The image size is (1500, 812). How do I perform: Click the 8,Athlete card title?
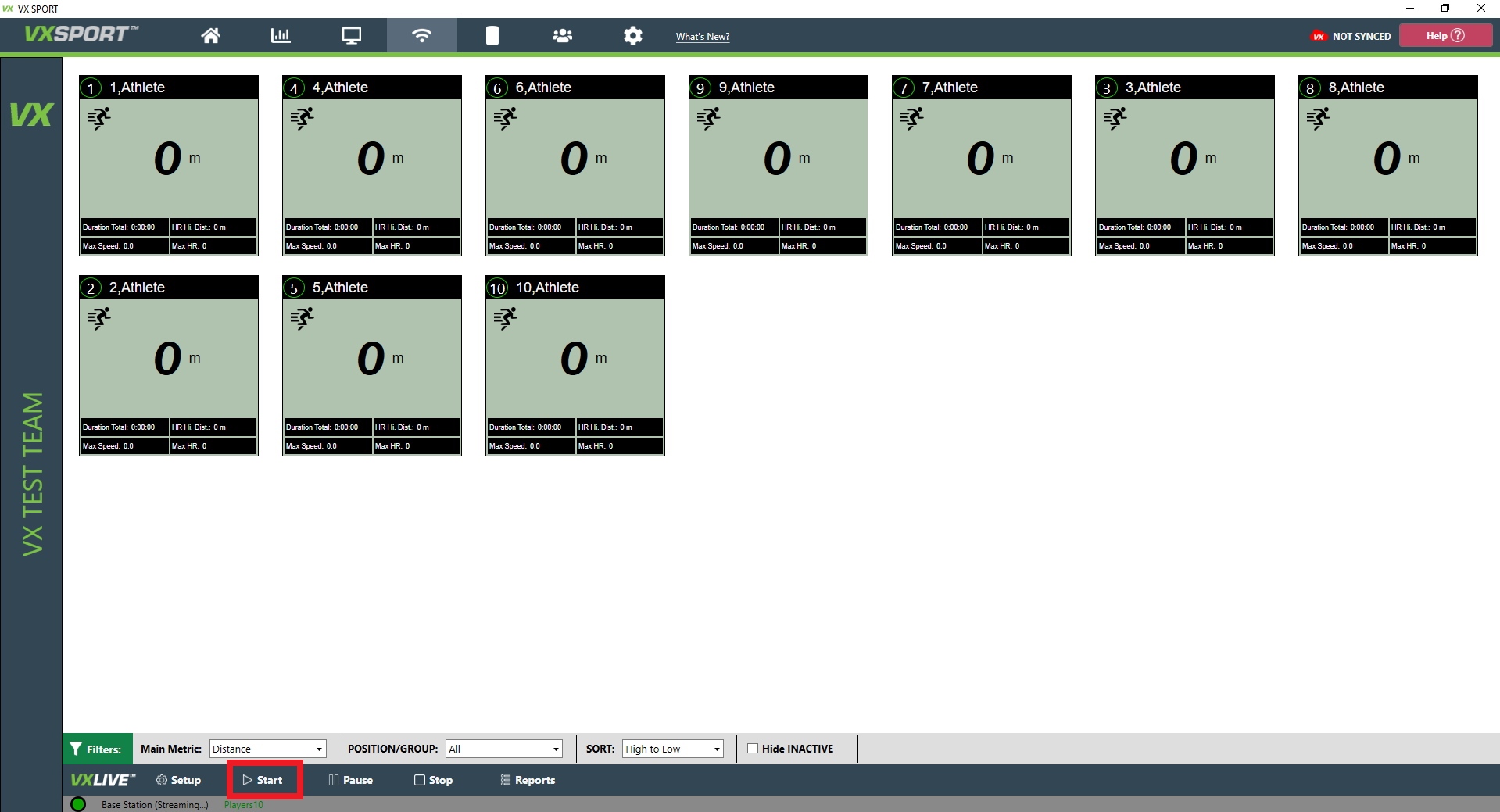1356,88
